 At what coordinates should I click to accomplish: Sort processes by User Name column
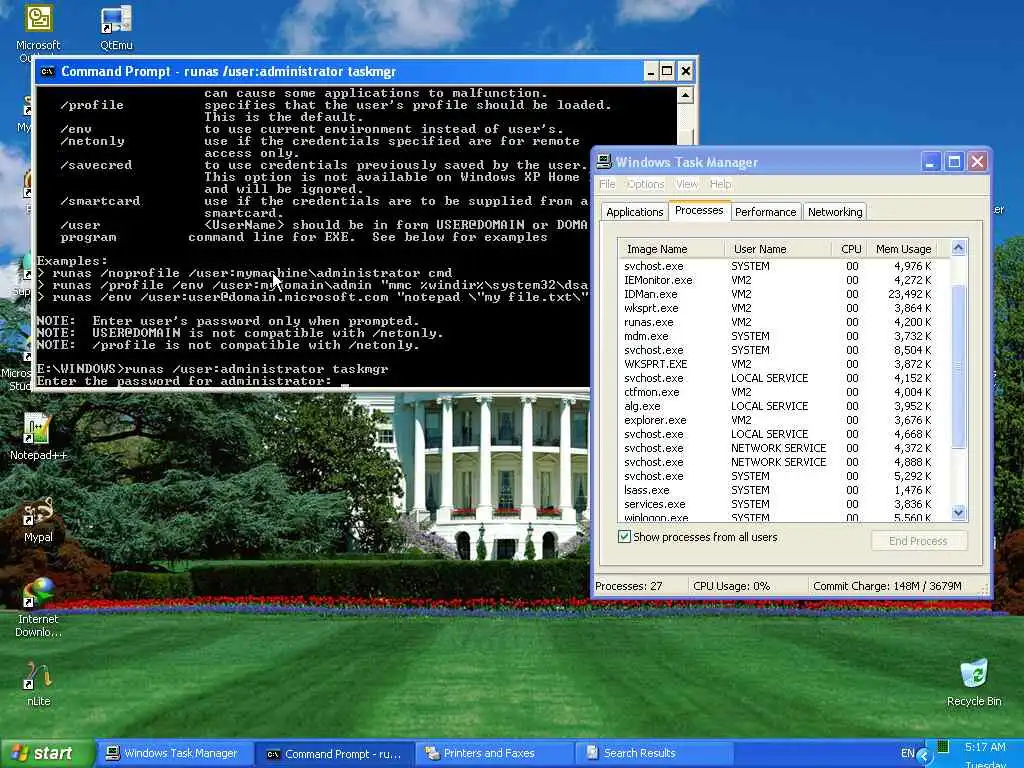click(x=778, y=249)
